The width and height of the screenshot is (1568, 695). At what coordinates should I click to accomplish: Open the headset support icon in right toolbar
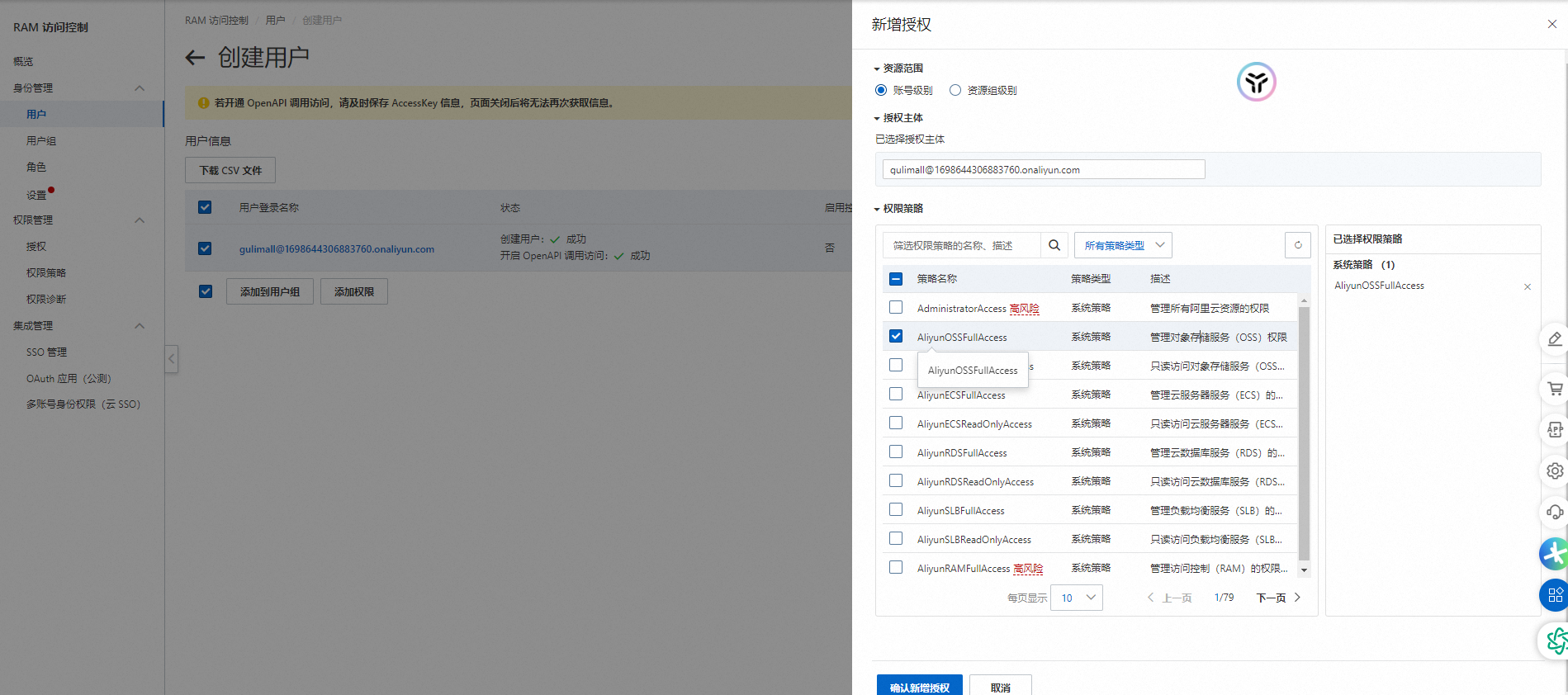tap(1555, 512)
